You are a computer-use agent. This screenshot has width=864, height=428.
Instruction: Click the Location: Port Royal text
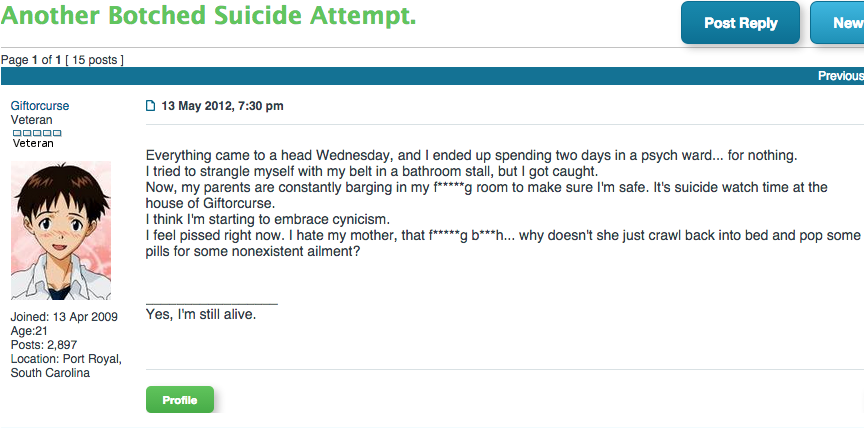pyautogui.click(x=66, y=359)
